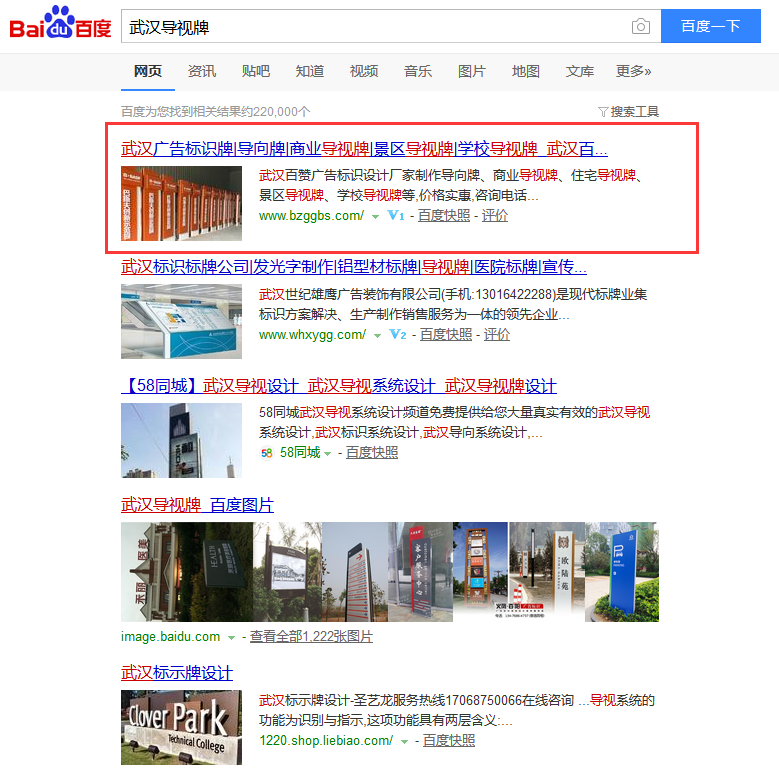The width and height of the screenshot is (779, 775).
Task: Switch to the 资讯 tab
Action: (202, 71)
